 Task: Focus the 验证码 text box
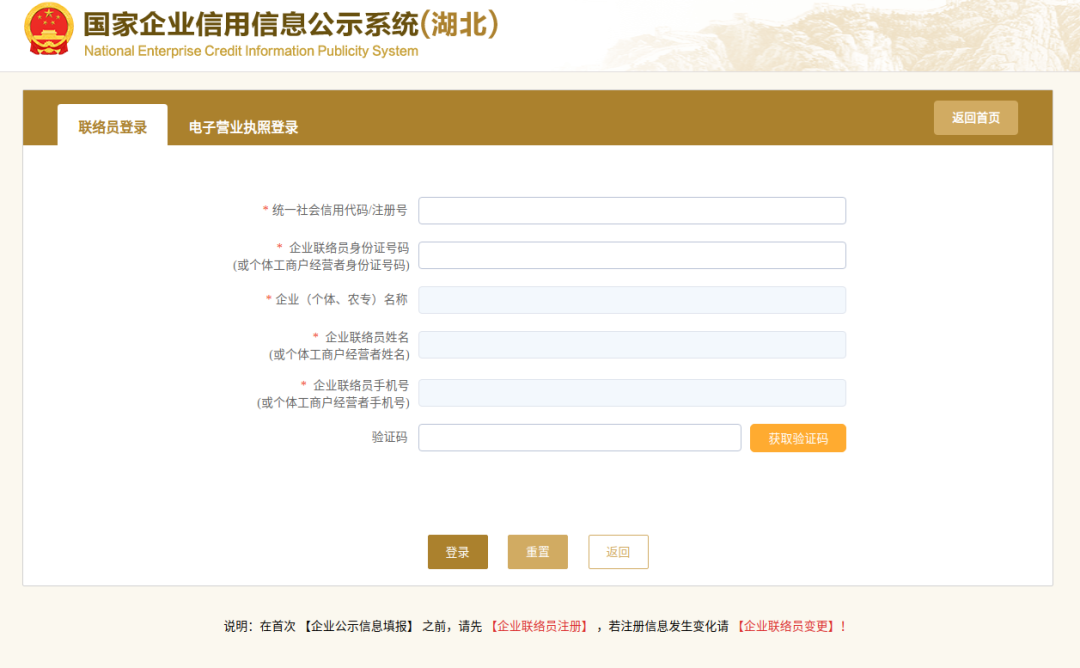click(579, 438)
